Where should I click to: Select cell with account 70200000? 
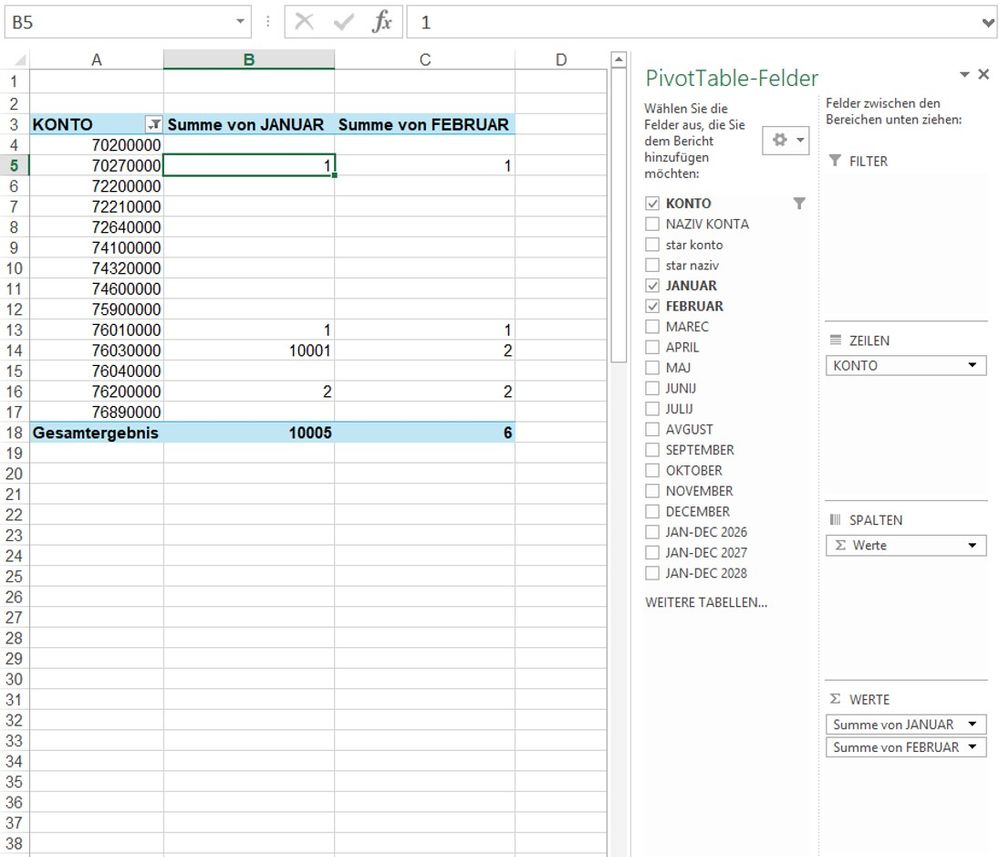coord(96,145)
